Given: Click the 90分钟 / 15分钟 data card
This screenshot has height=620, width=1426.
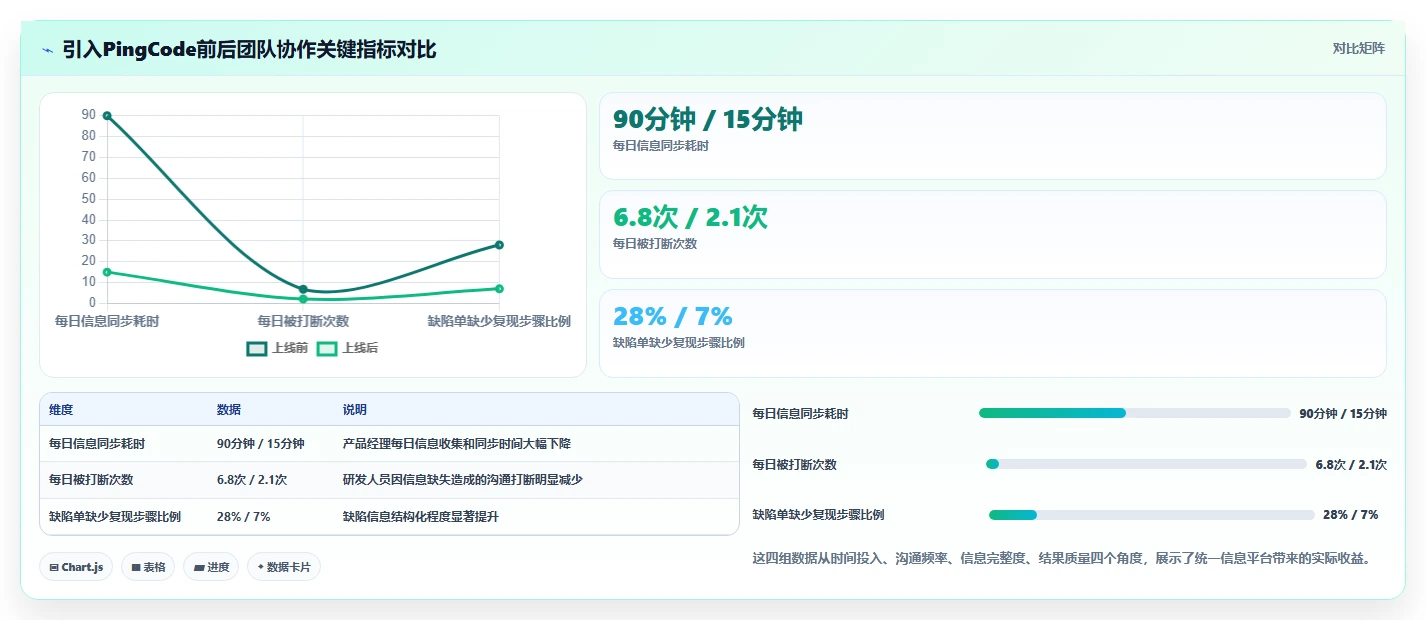Looking at the screenshot, I should (x=992, y=136).
